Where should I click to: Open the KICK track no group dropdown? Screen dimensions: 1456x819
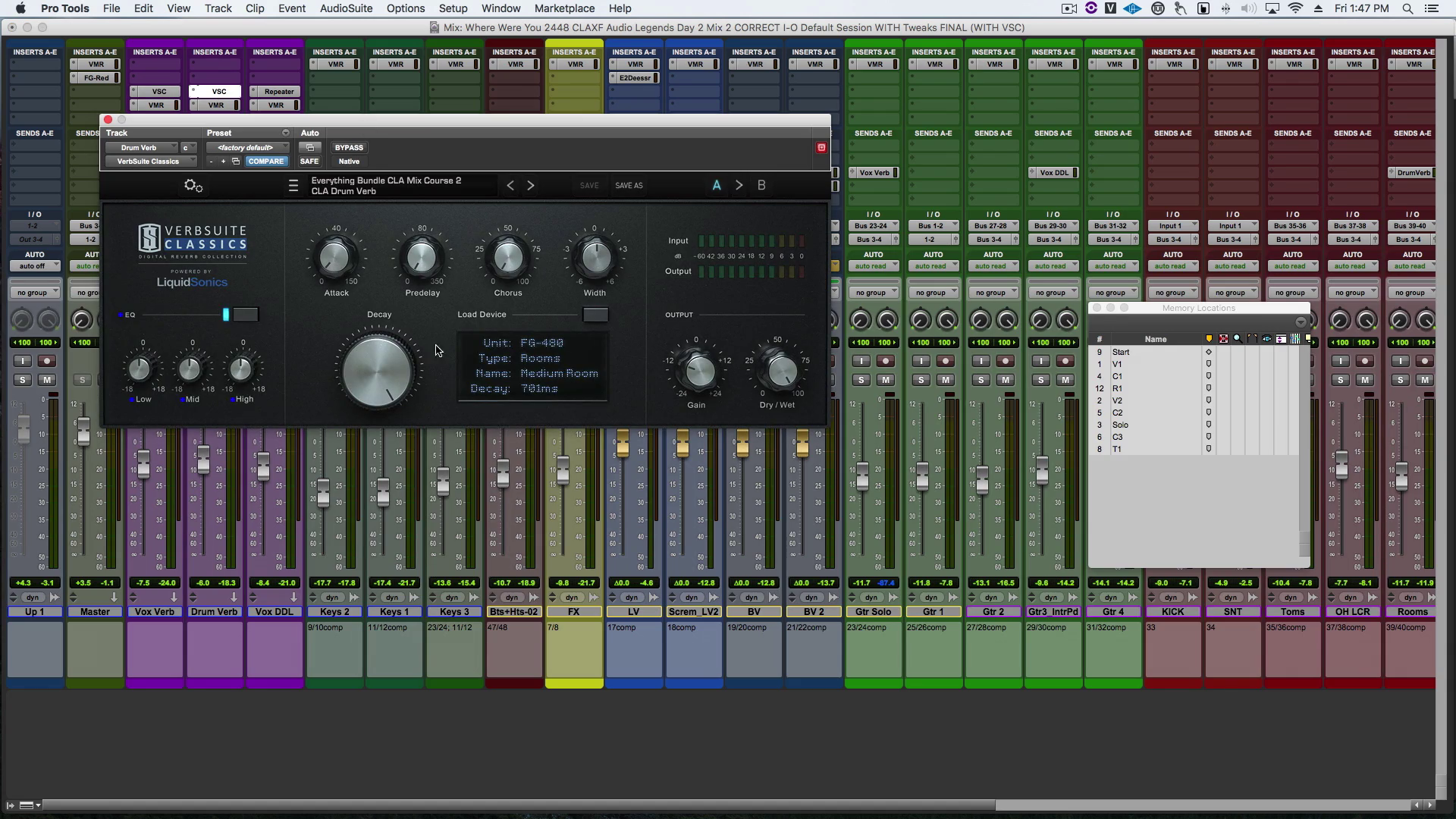pyautogui.click(x=1173, y=293)
